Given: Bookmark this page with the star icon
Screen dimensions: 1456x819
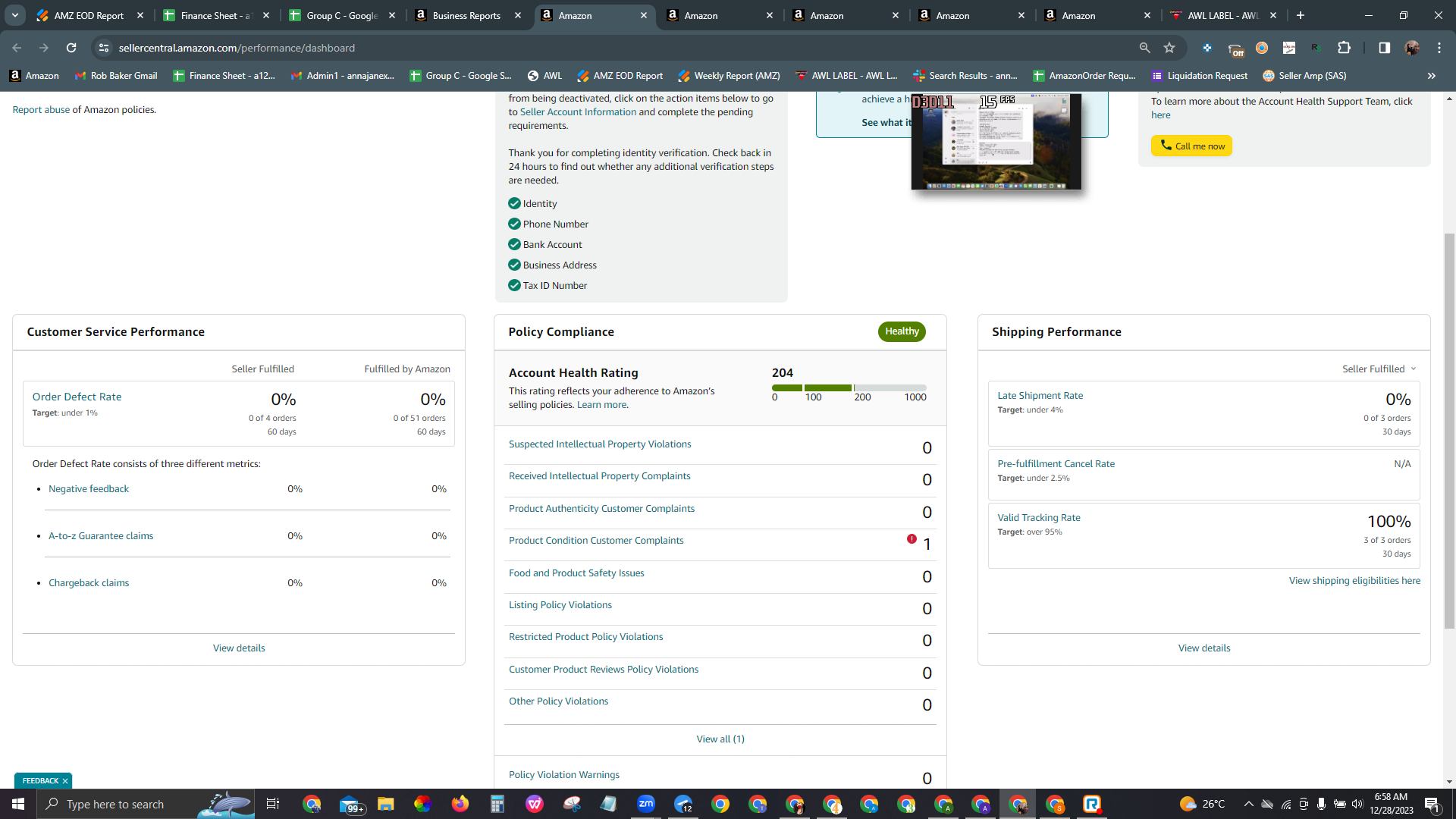Looking at the screenshot, I should coord(1169,48).
